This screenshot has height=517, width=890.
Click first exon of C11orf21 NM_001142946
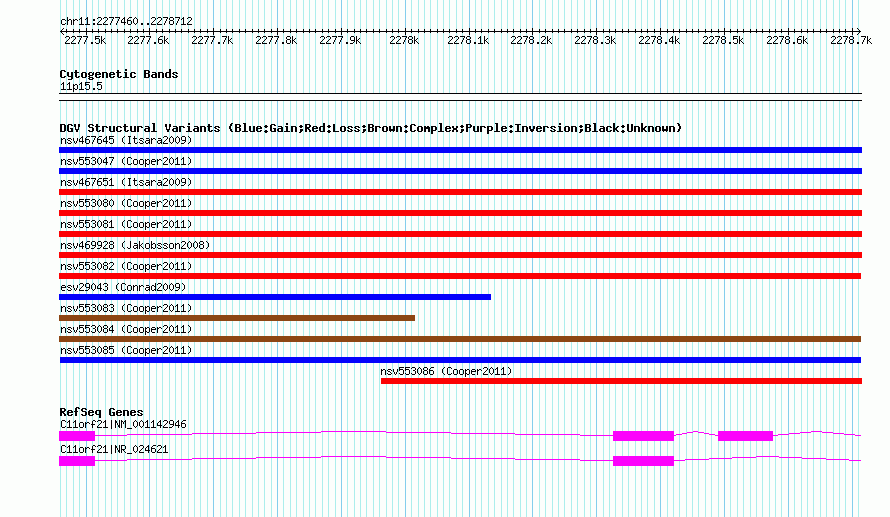pyautogui.click(x=77, y=436)
